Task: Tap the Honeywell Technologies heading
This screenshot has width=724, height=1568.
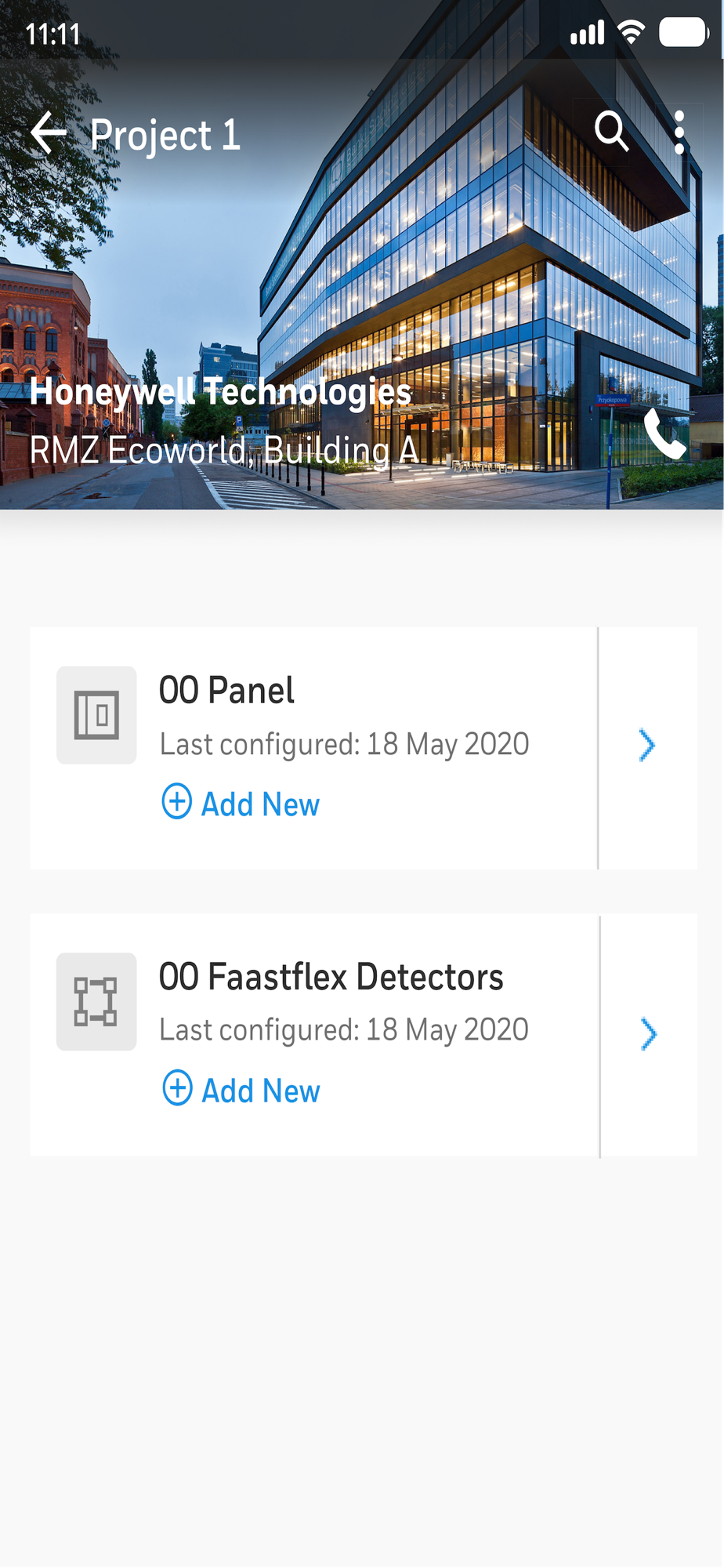Action: pos(220,391)
